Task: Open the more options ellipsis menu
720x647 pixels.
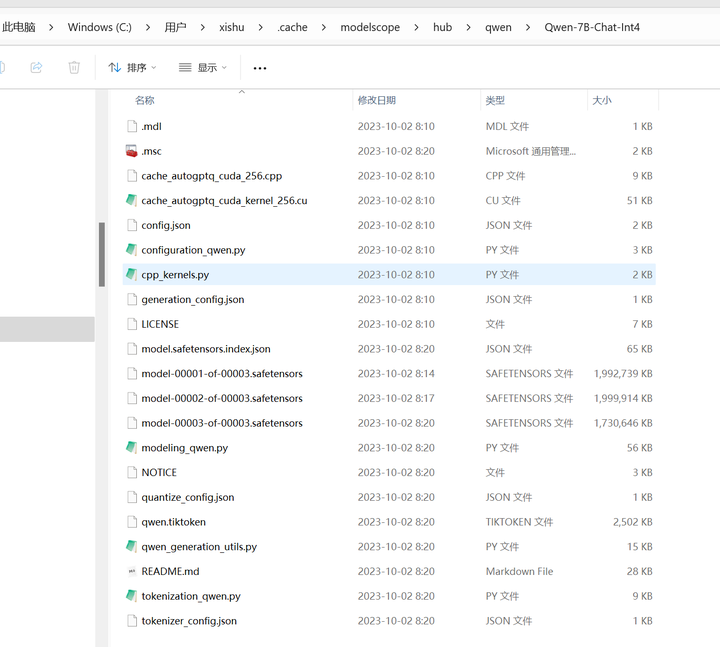Action: pyautogui.click(x=260, y=68)
